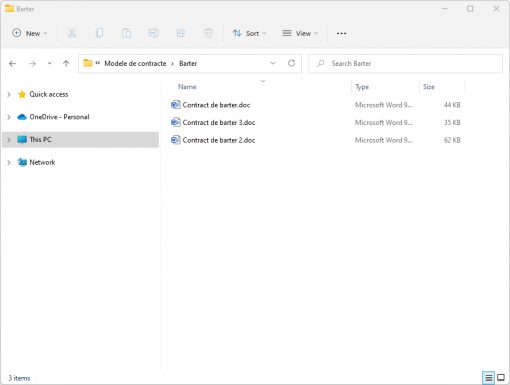The image size is (510, 385).
Task: Open the Sort dropdown menu
Action: (x=250, y=33)
